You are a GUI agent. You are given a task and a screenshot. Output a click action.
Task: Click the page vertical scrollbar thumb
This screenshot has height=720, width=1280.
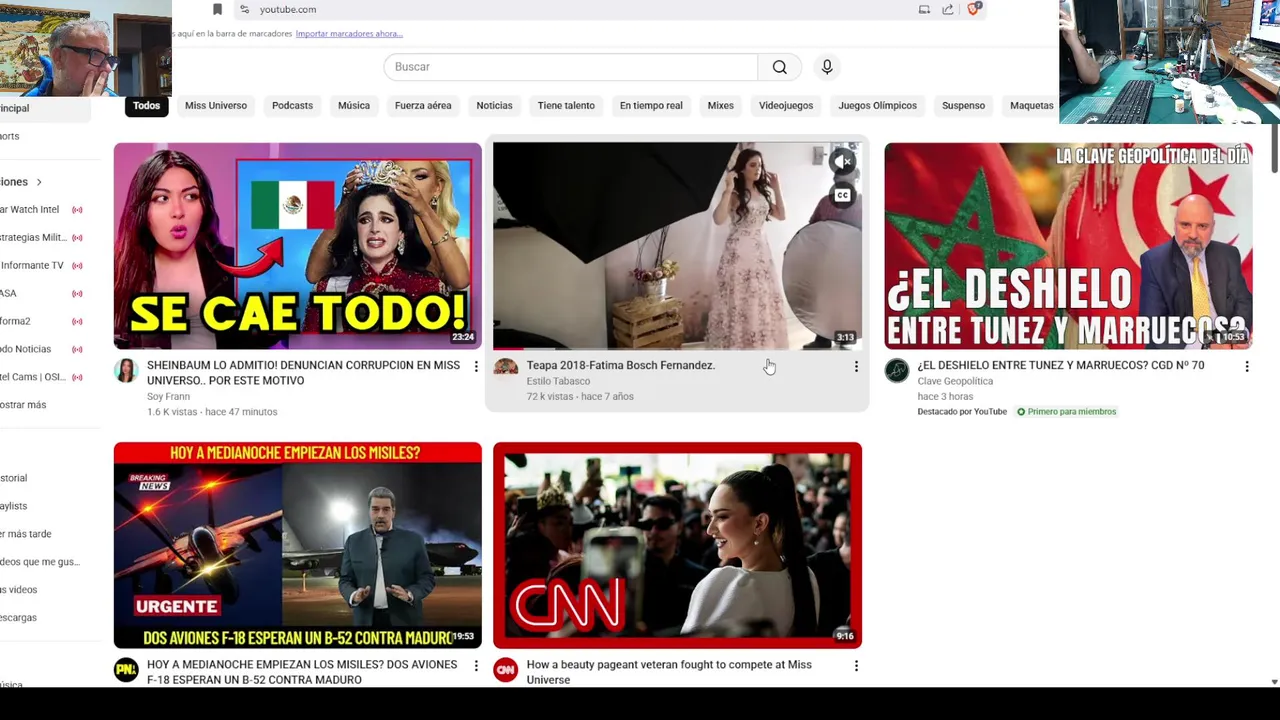click(1274, 149)
